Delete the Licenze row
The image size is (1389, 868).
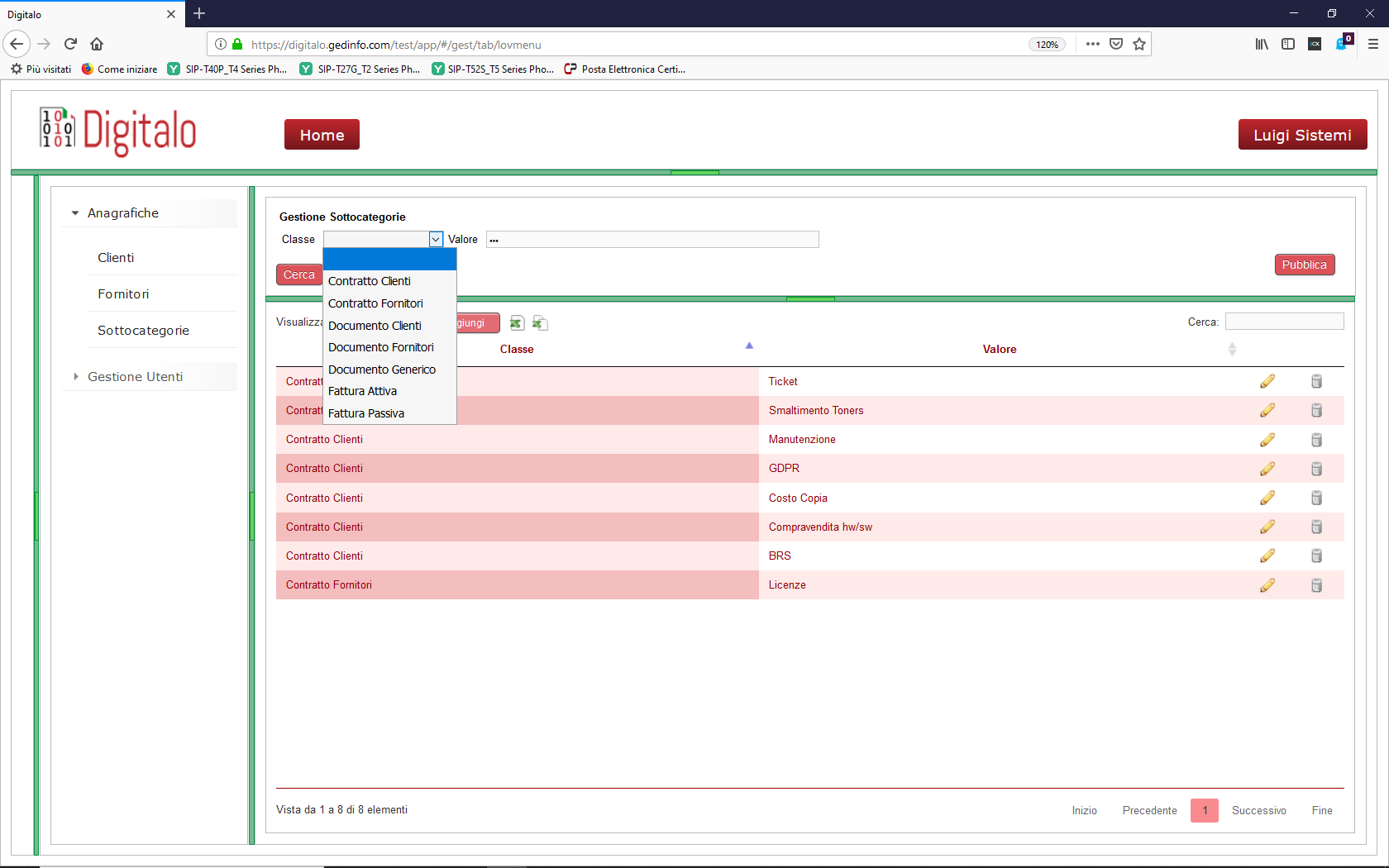coord(1316,585)
